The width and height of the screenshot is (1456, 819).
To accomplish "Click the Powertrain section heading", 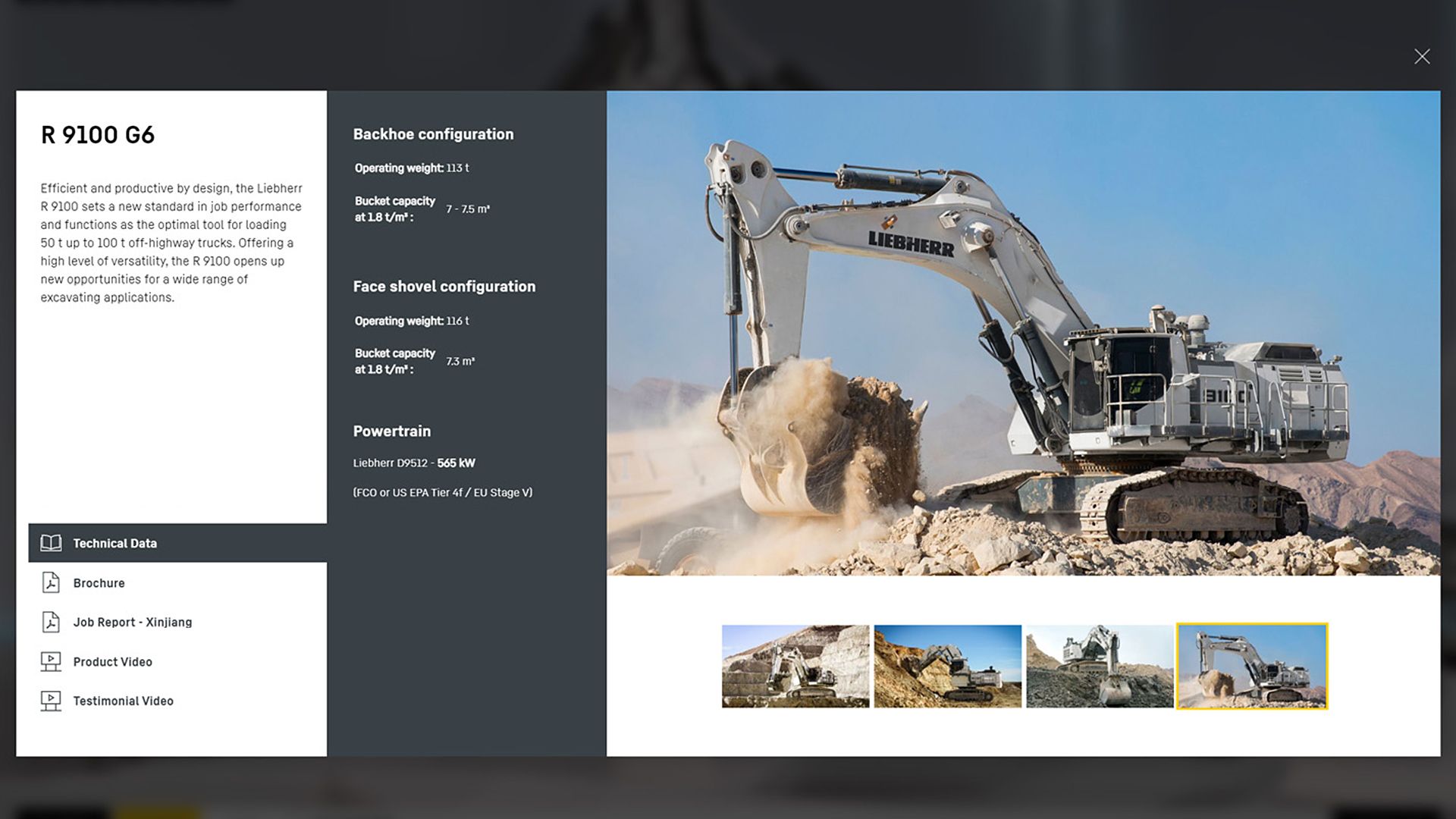I will 391,431.
